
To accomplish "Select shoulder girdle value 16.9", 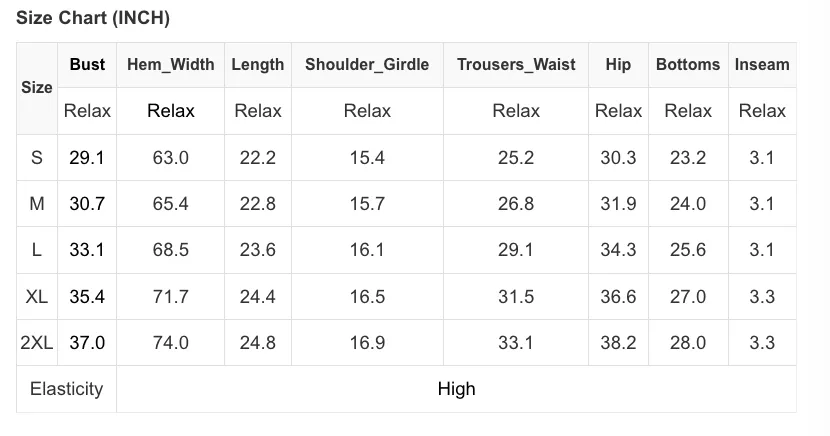I will 367,343.
